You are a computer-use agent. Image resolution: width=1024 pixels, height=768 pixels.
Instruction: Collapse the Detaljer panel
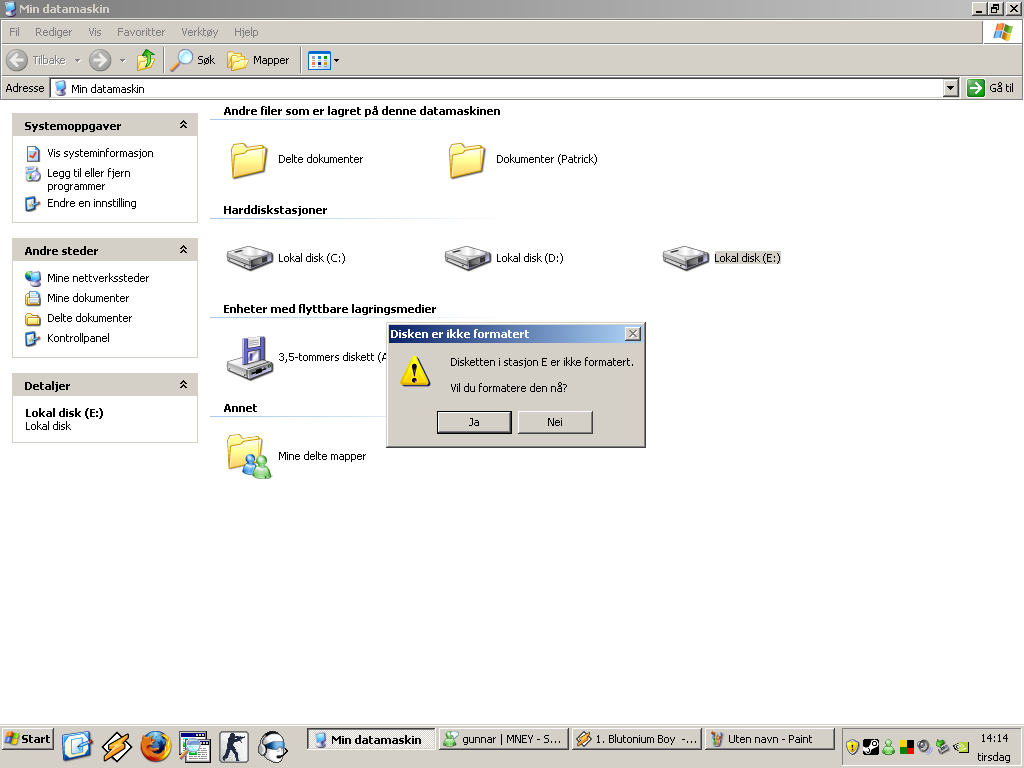pos(184,385)
